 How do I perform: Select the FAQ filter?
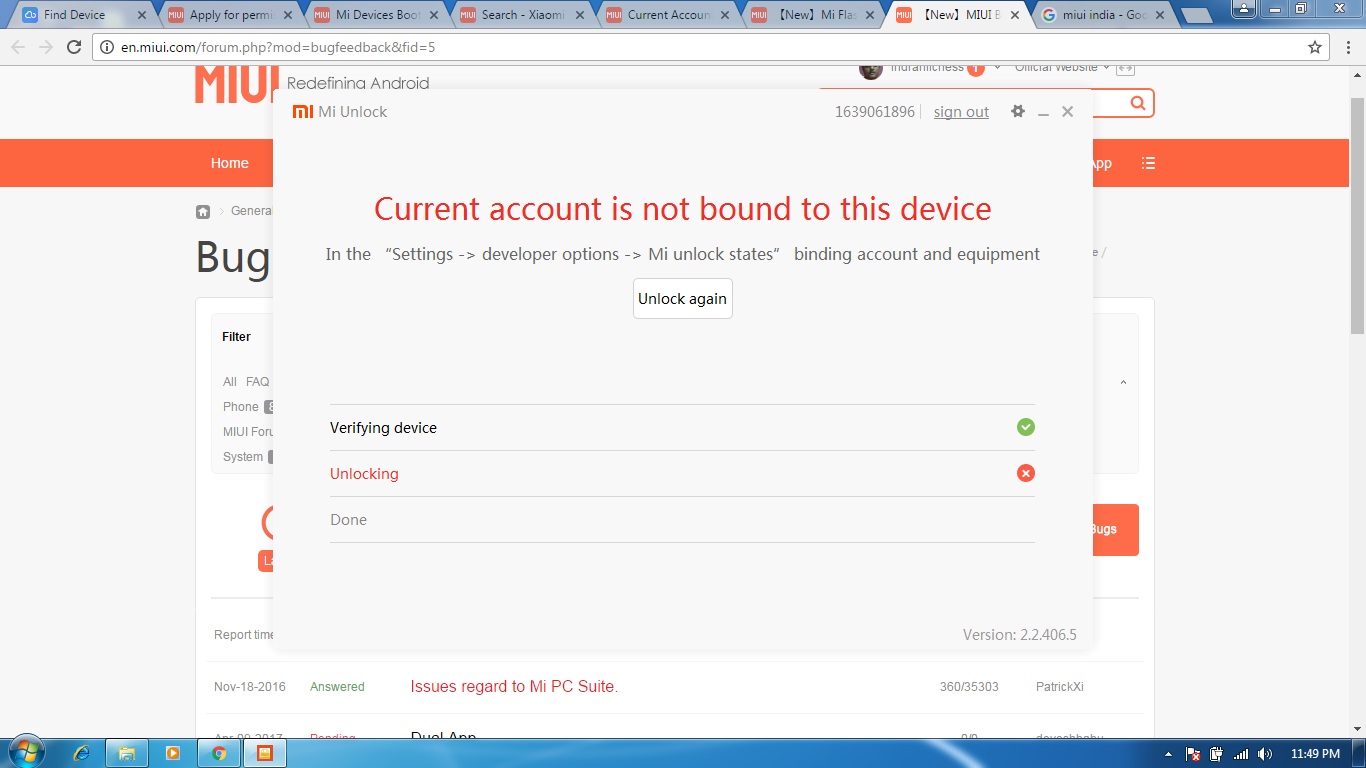[x=258, y=382]
